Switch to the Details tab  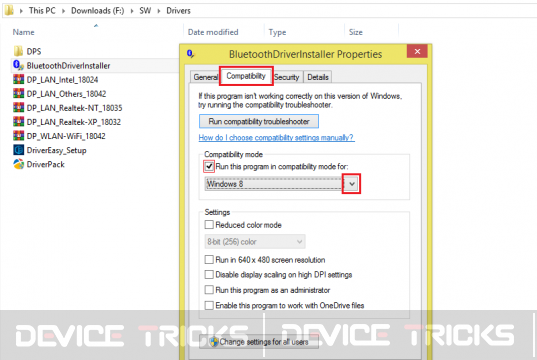tap(318, 77)
